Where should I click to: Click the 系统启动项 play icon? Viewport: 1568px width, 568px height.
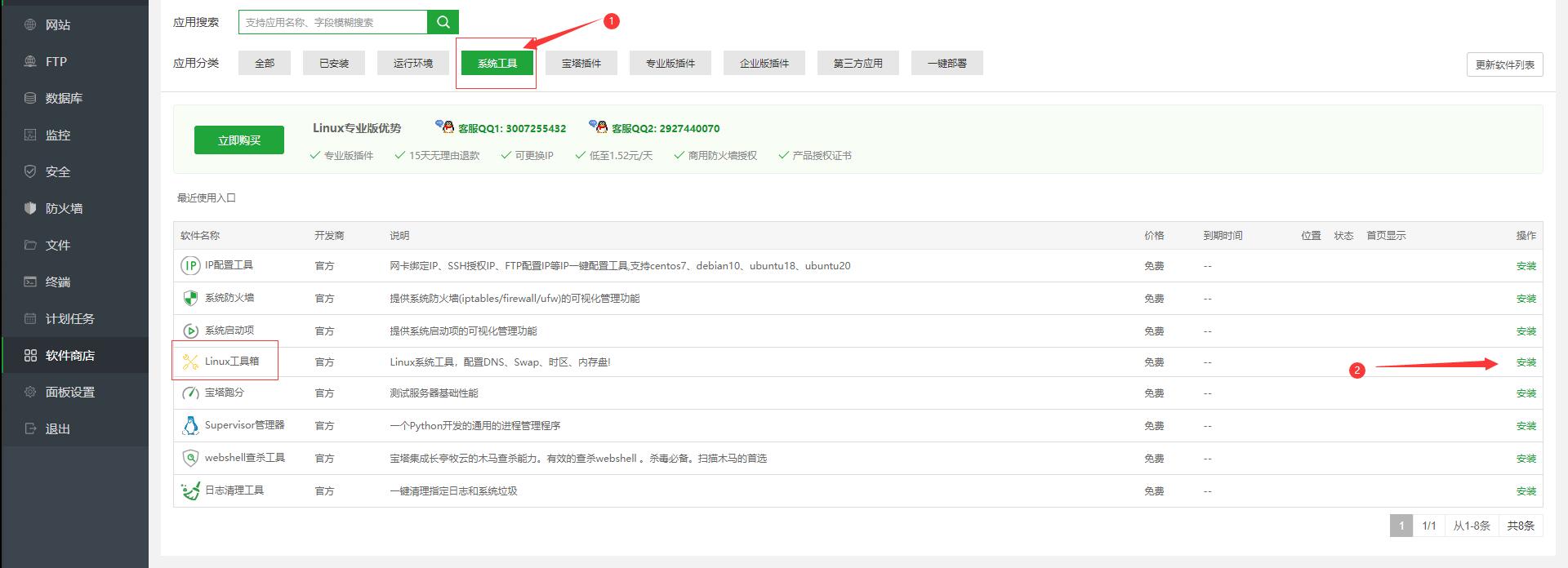coord(190,331)
